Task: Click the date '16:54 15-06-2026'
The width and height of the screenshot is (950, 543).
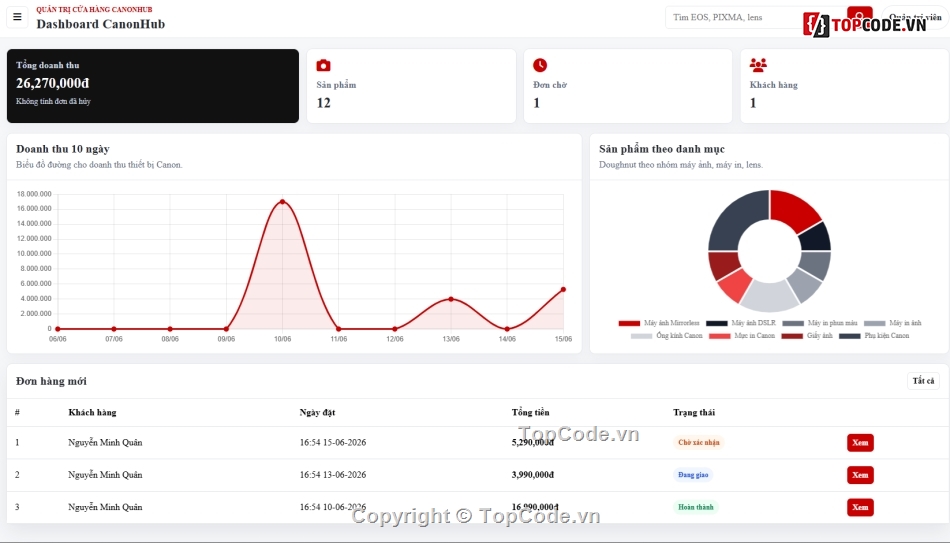Action: [333, 442]
